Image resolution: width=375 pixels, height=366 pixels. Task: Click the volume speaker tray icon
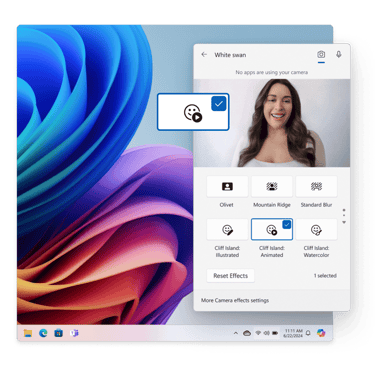coord(267,333)
